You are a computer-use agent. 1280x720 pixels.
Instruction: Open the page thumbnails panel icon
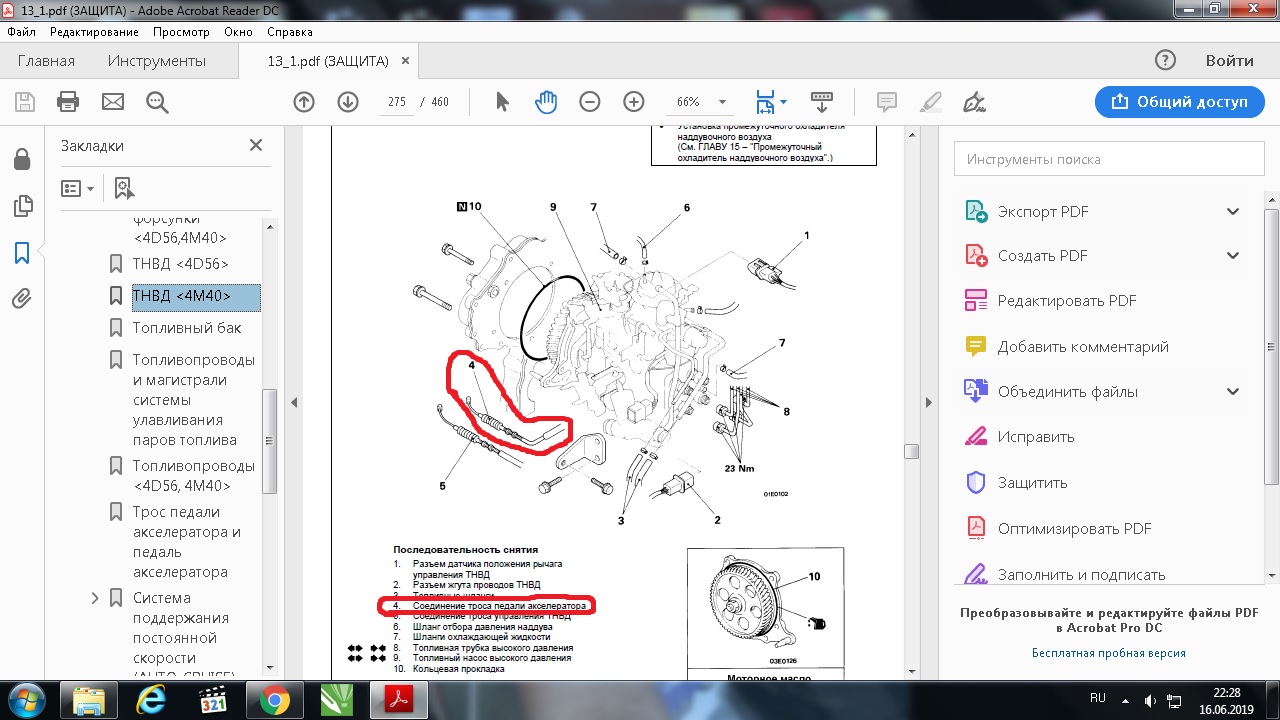pyautogui.click(x=22, y=206)
